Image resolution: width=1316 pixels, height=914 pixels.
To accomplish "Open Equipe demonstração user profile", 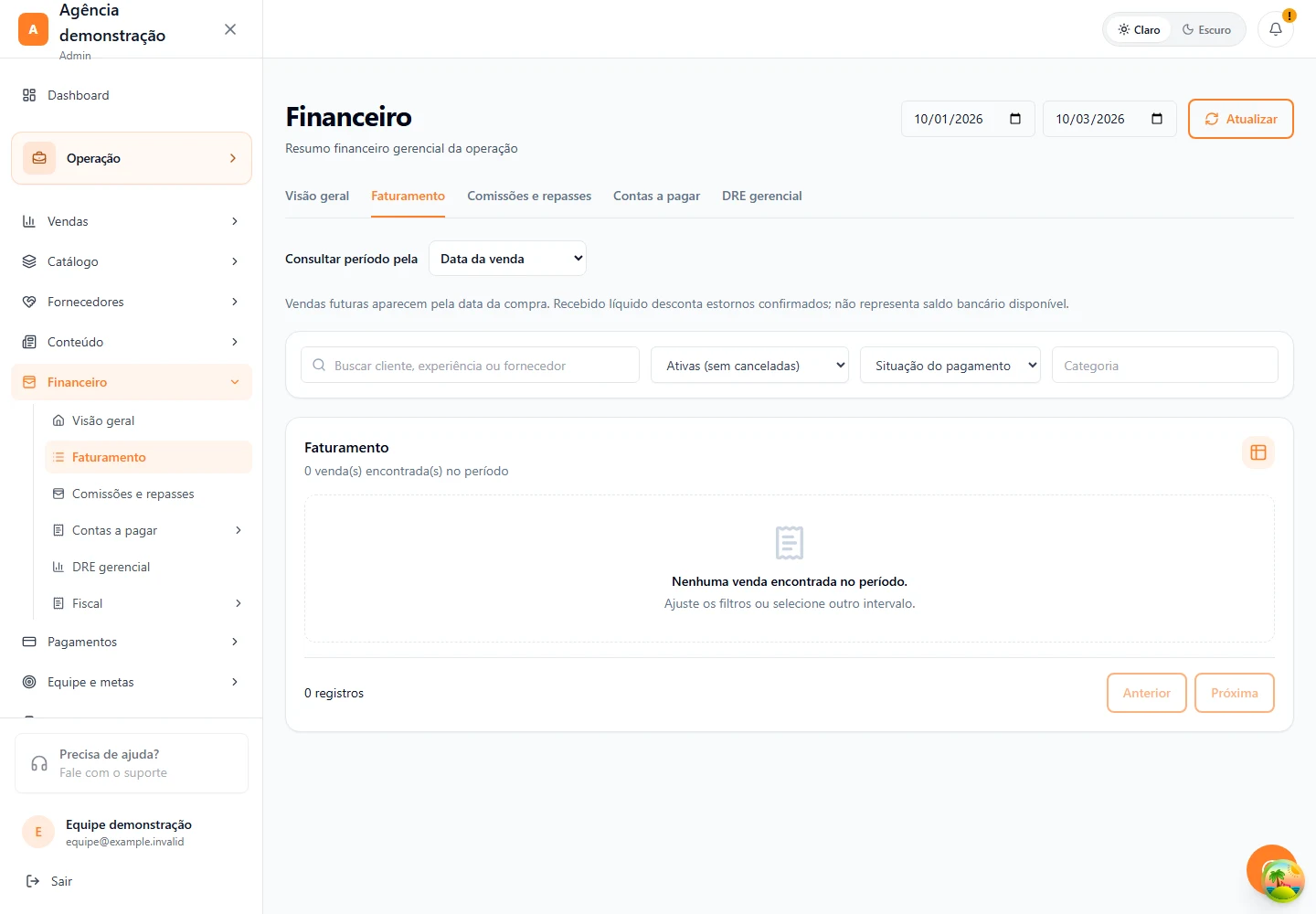I will (x=132, y=832).
